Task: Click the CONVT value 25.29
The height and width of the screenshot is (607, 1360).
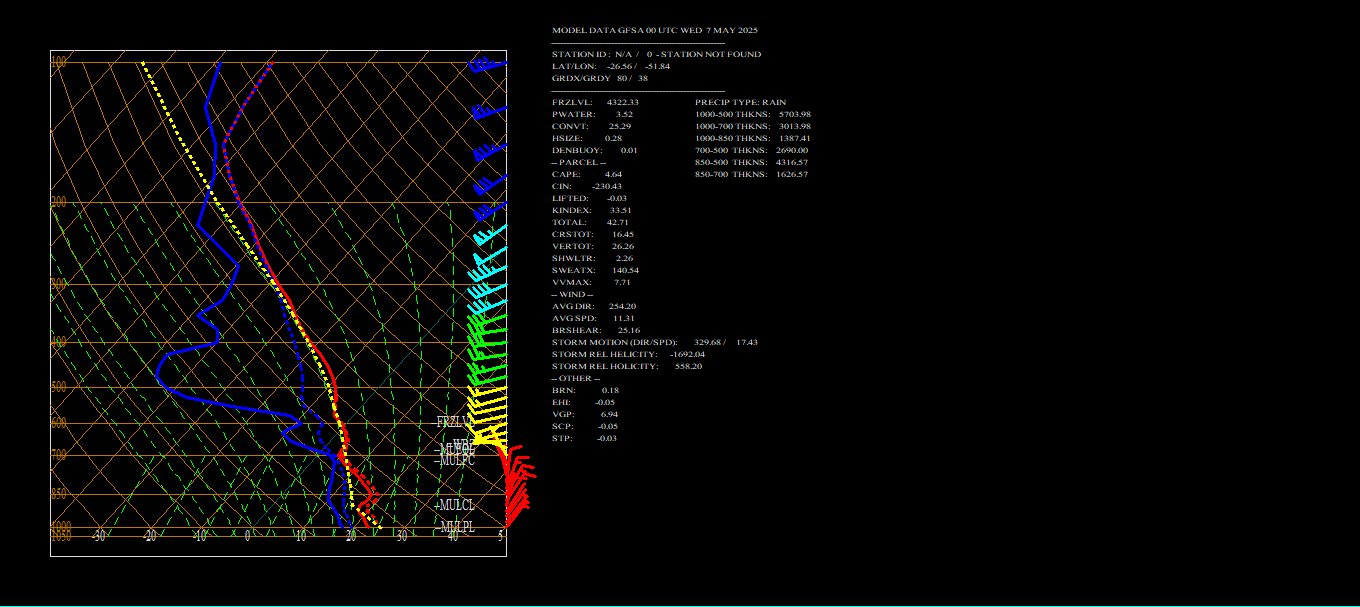Action: coord(620,126)
